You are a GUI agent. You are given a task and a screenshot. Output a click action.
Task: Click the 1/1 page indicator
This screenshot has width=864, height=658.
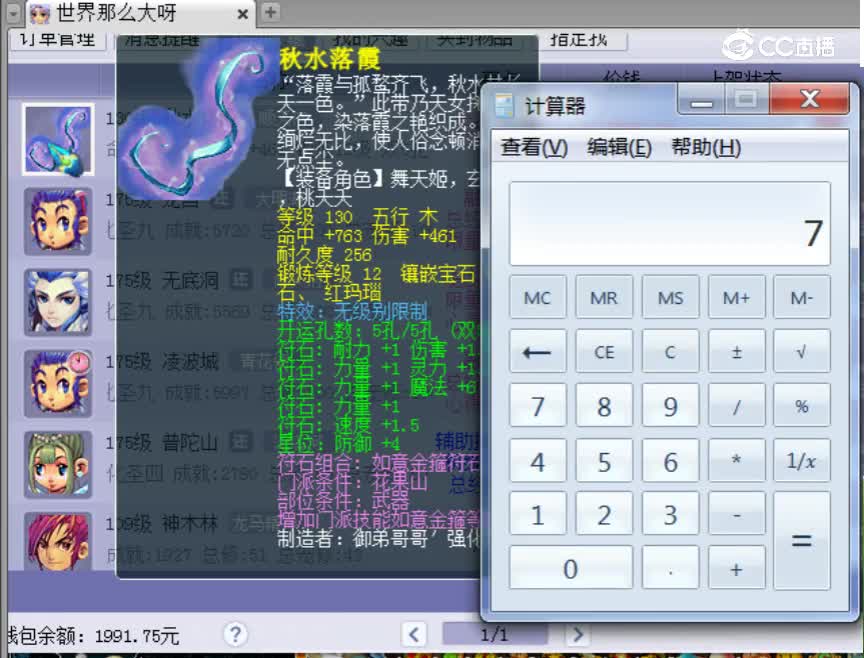494,634
